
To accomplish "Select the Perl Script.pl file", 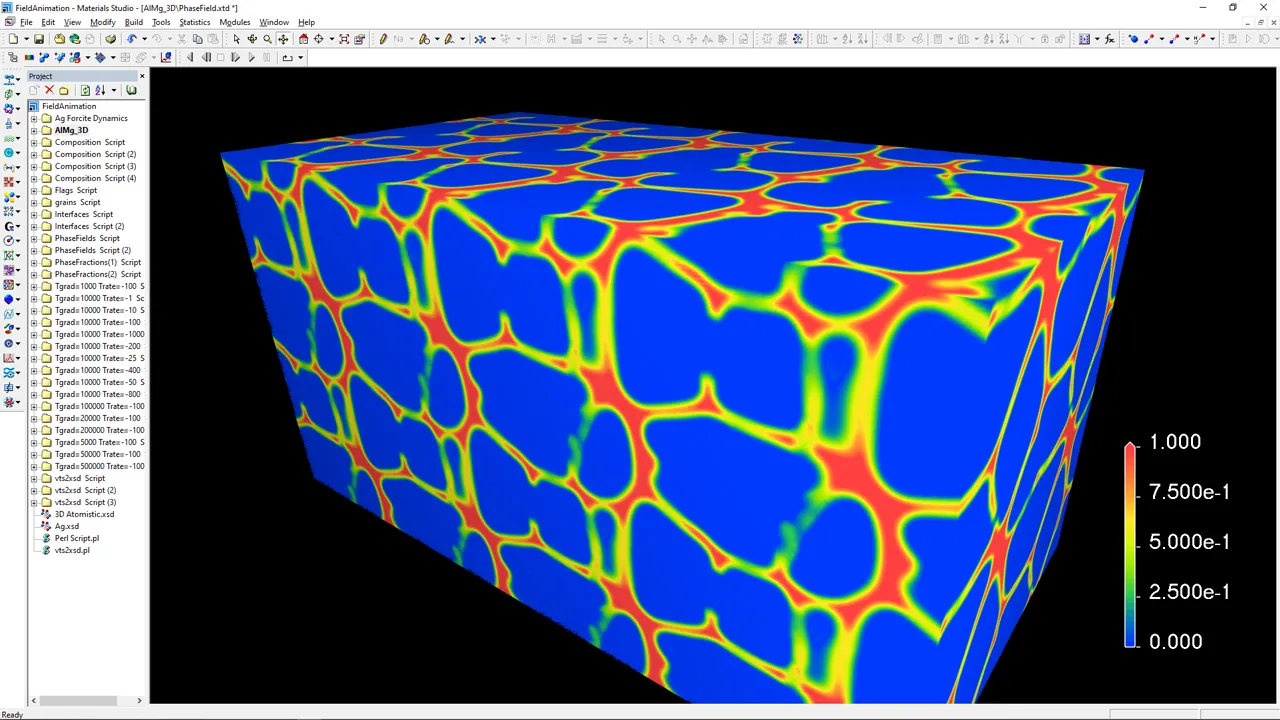I will point(76,538).
